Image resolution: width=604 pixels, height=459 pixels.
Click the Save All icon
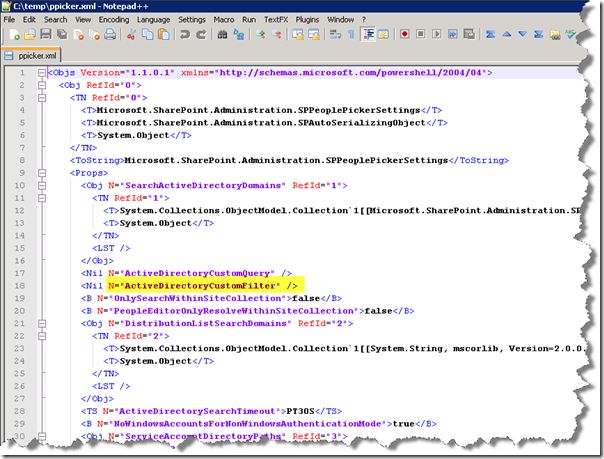pos(62,35)
